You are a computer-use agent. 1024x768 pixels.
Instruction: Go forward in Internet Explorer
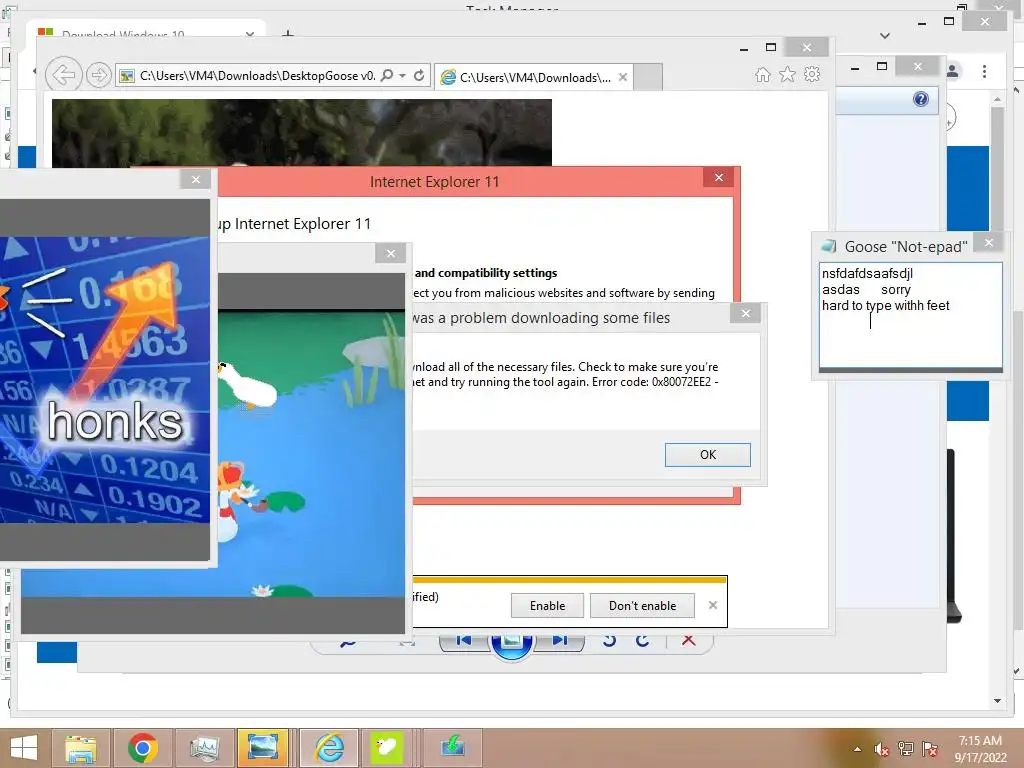click(99, 75)
